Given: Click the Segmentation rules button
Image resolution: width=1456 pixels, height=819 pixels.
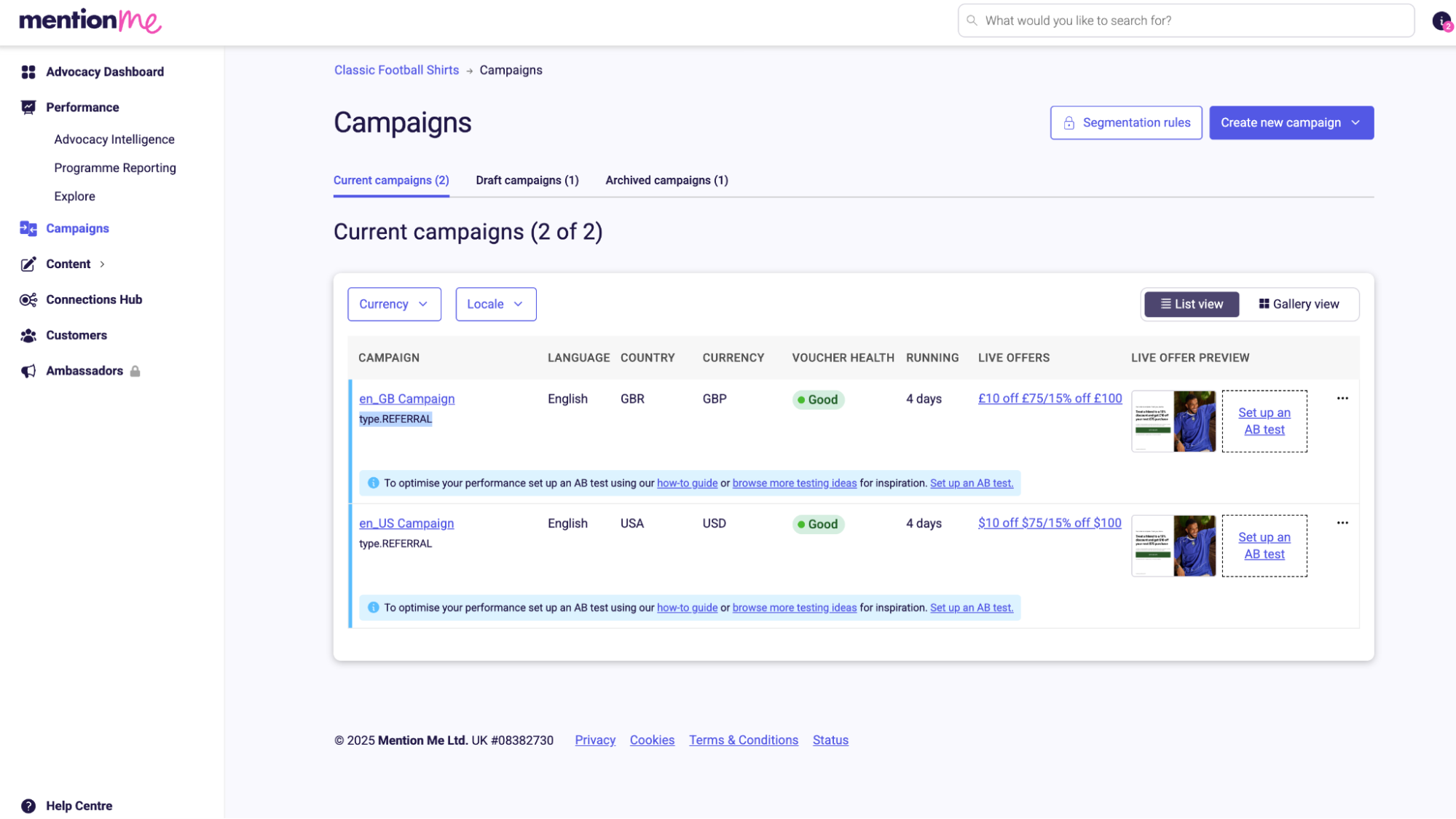Looking at the screenshot, I should 1125,122.
